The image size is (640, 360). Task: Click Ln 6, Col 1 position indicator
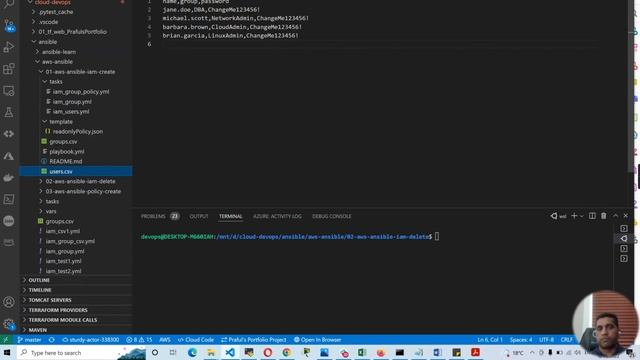click(x=490, y=340)
